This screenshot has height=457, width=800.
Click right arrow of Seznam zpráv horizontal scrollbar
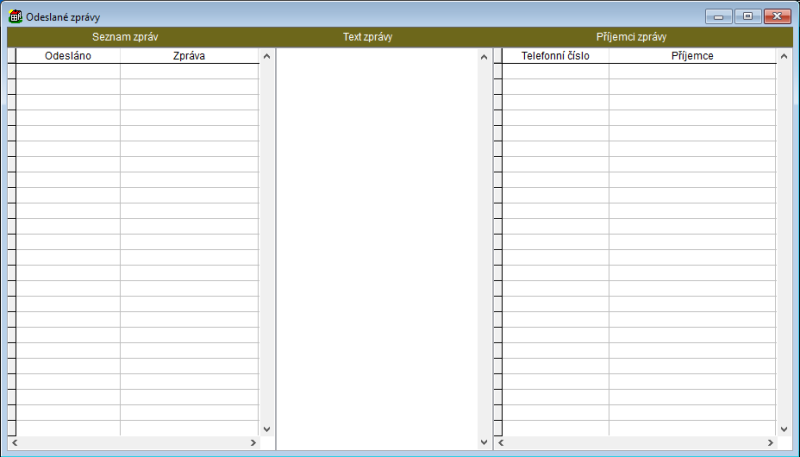coord(253,442)
